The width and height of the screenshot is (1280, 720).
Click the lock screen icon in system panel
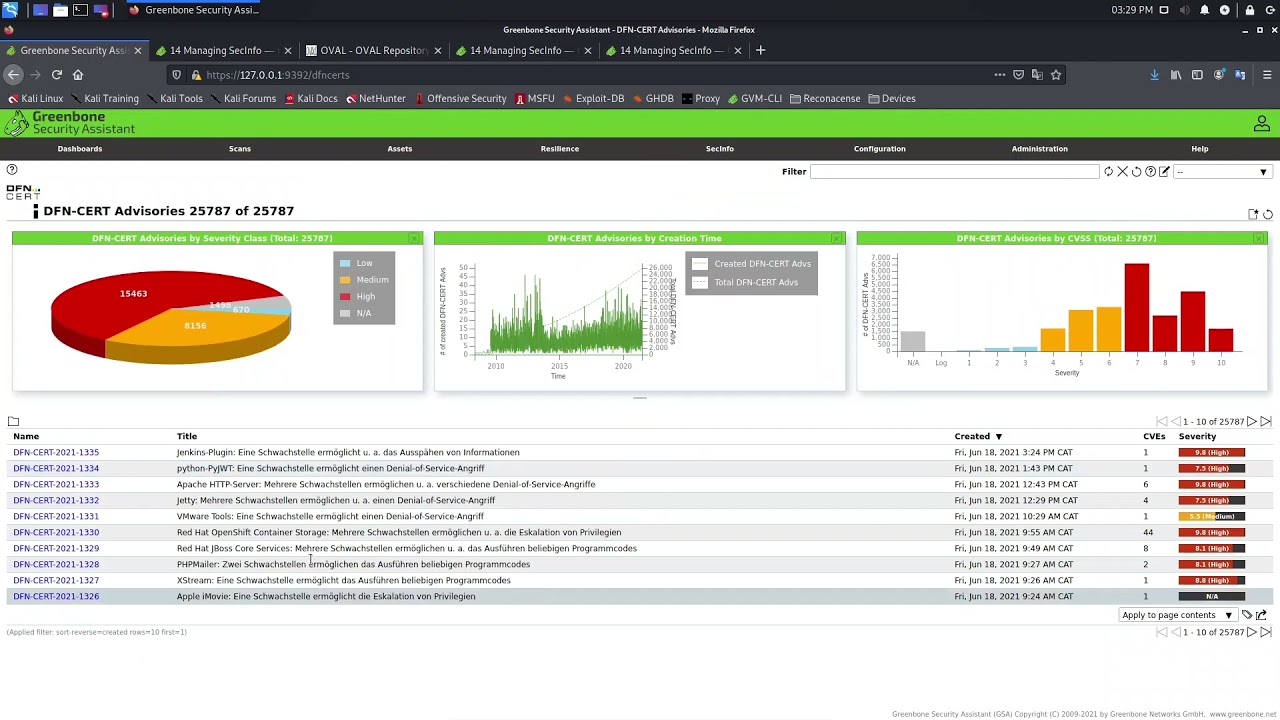1249,10
